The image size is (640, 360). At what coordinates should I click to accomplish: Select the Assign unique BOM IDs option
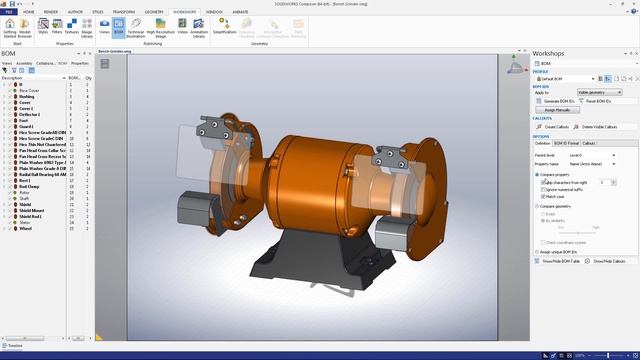click(537, 252)
